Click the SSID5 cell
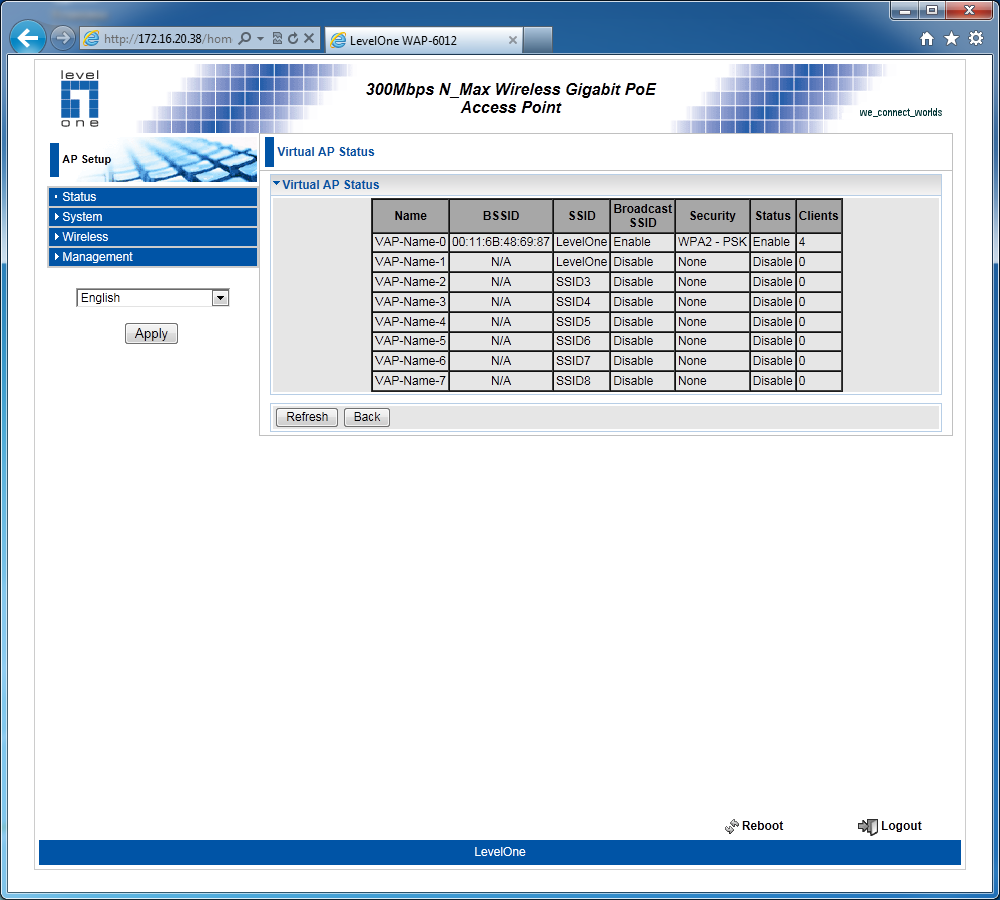This screenshot has width=1000, height=900. coord(581,321)
